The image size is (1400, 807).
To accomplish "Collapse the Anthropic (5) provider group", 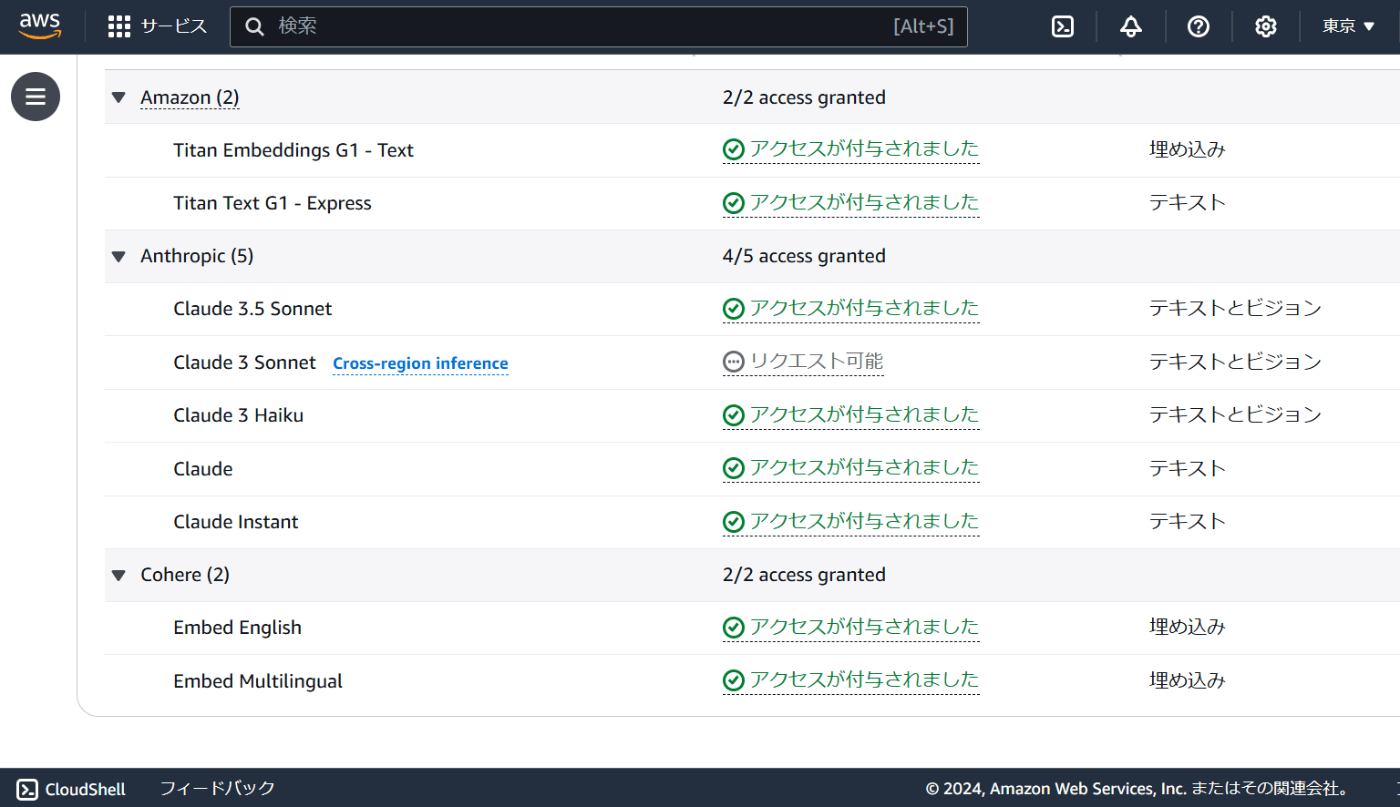I will 119,257.
